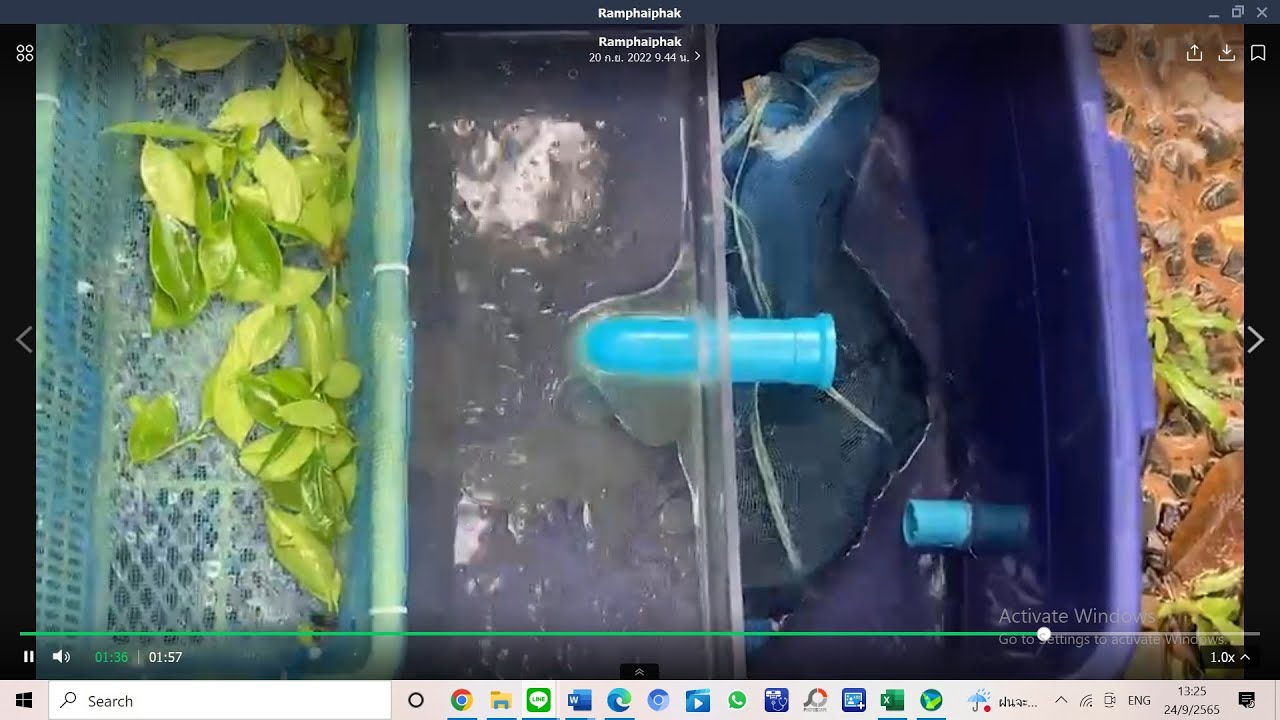Open the stethoscope medical app icon
The image size is (1280, 720).
(776, 700)
